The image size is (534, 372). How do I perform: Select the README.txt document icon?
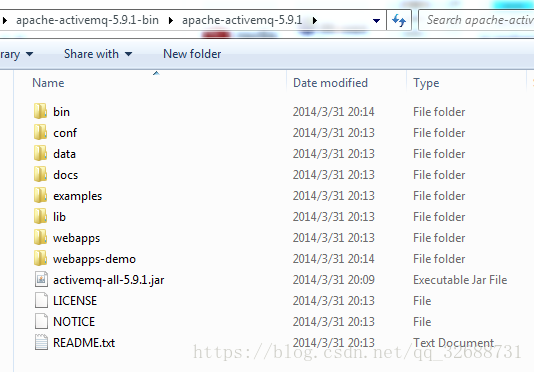point(41,342)
